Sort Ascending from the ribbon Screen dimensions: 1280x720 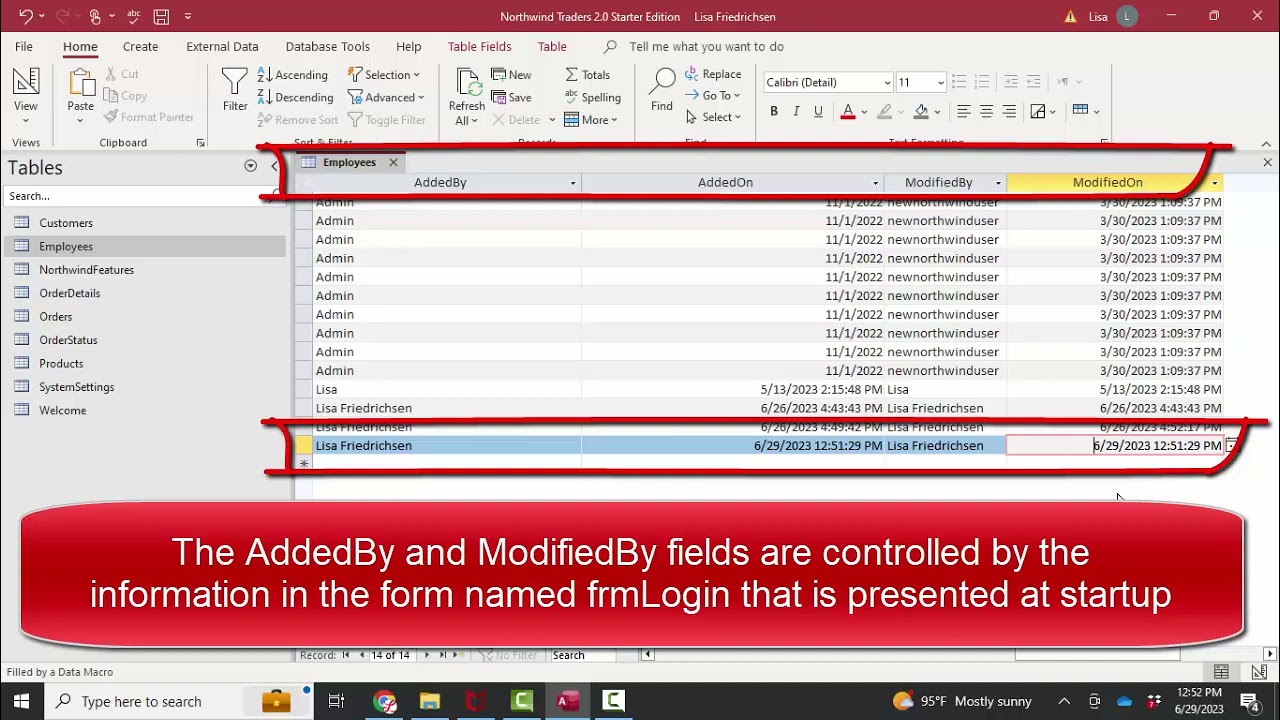pyautogui.click(x=292, y=75)
